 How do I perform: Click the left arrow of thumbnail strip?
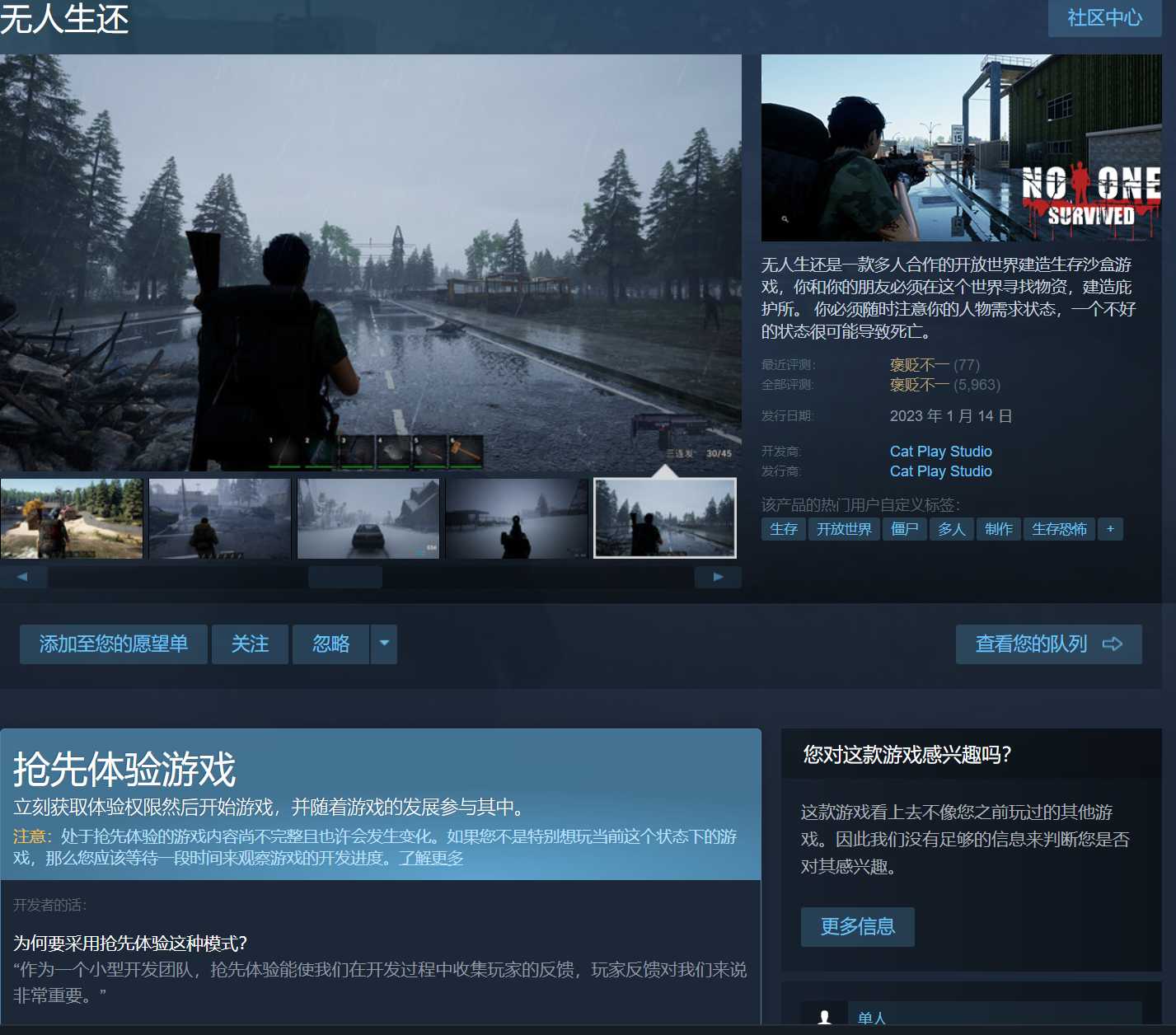click(x=22, y=577)
